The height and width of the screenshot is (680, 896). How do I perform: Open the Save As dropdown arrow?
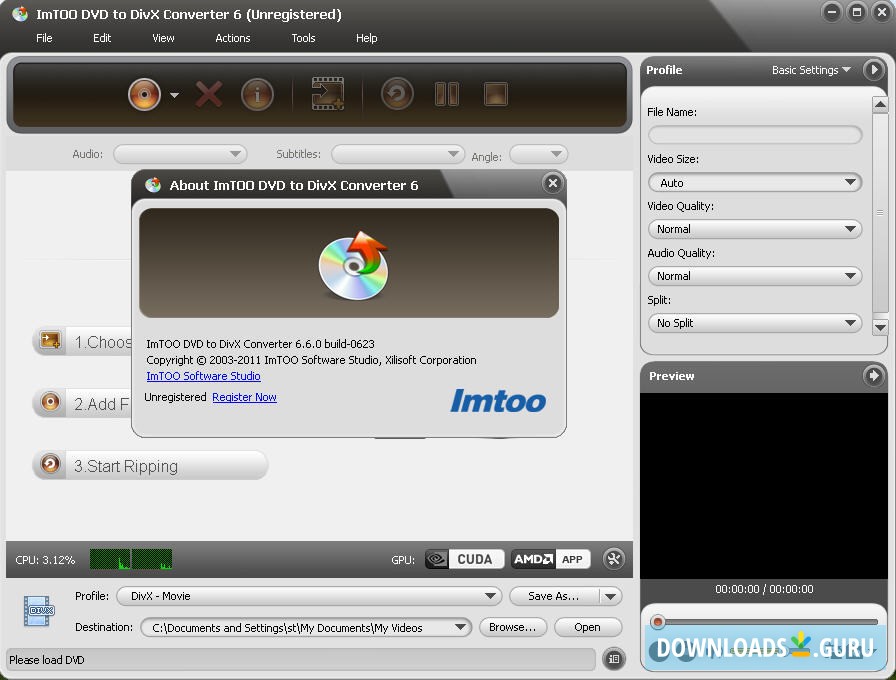click(x=611, y=596)
